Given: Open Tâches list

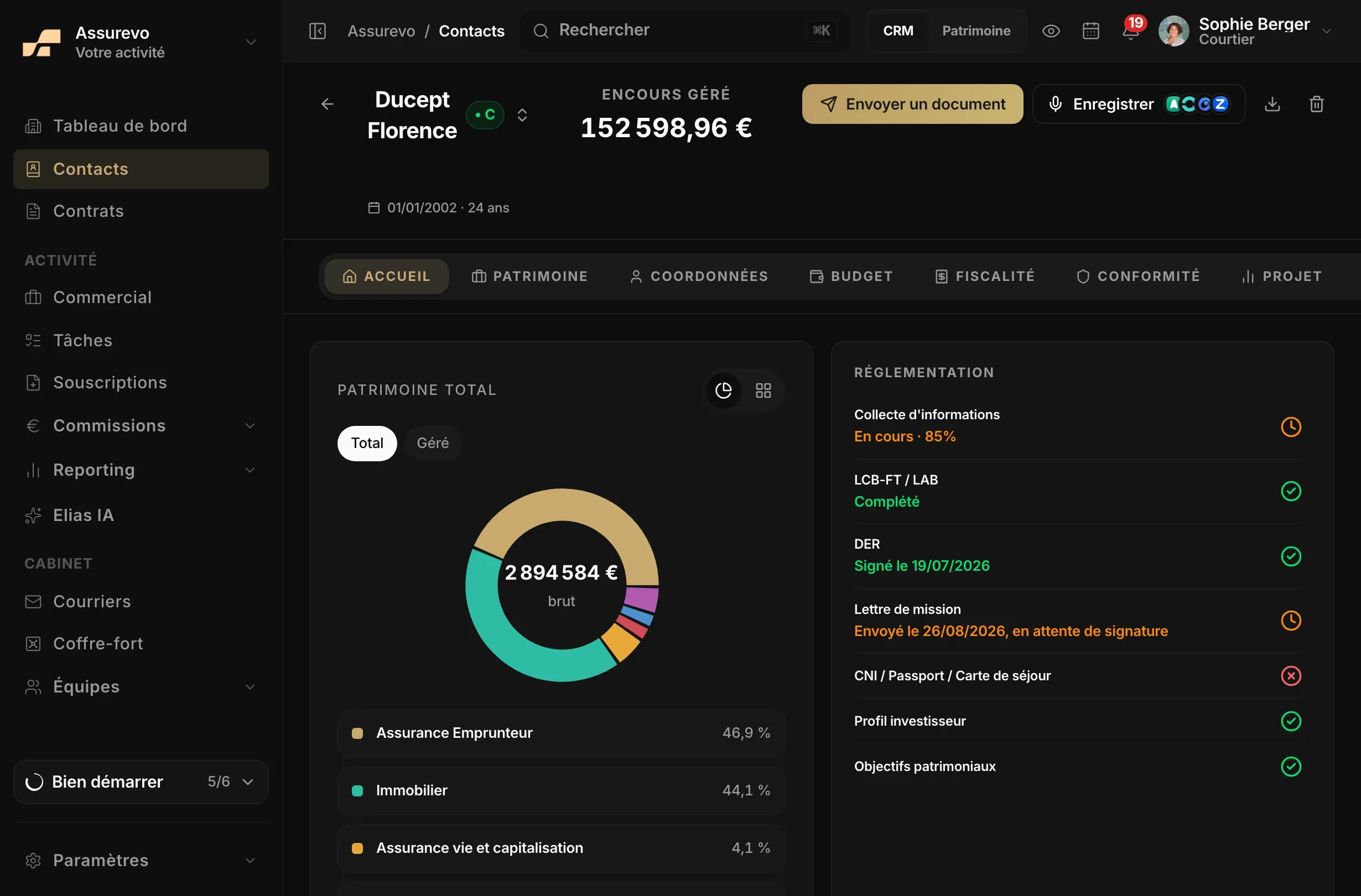Looking at the screenshot, I should (141, 340).
